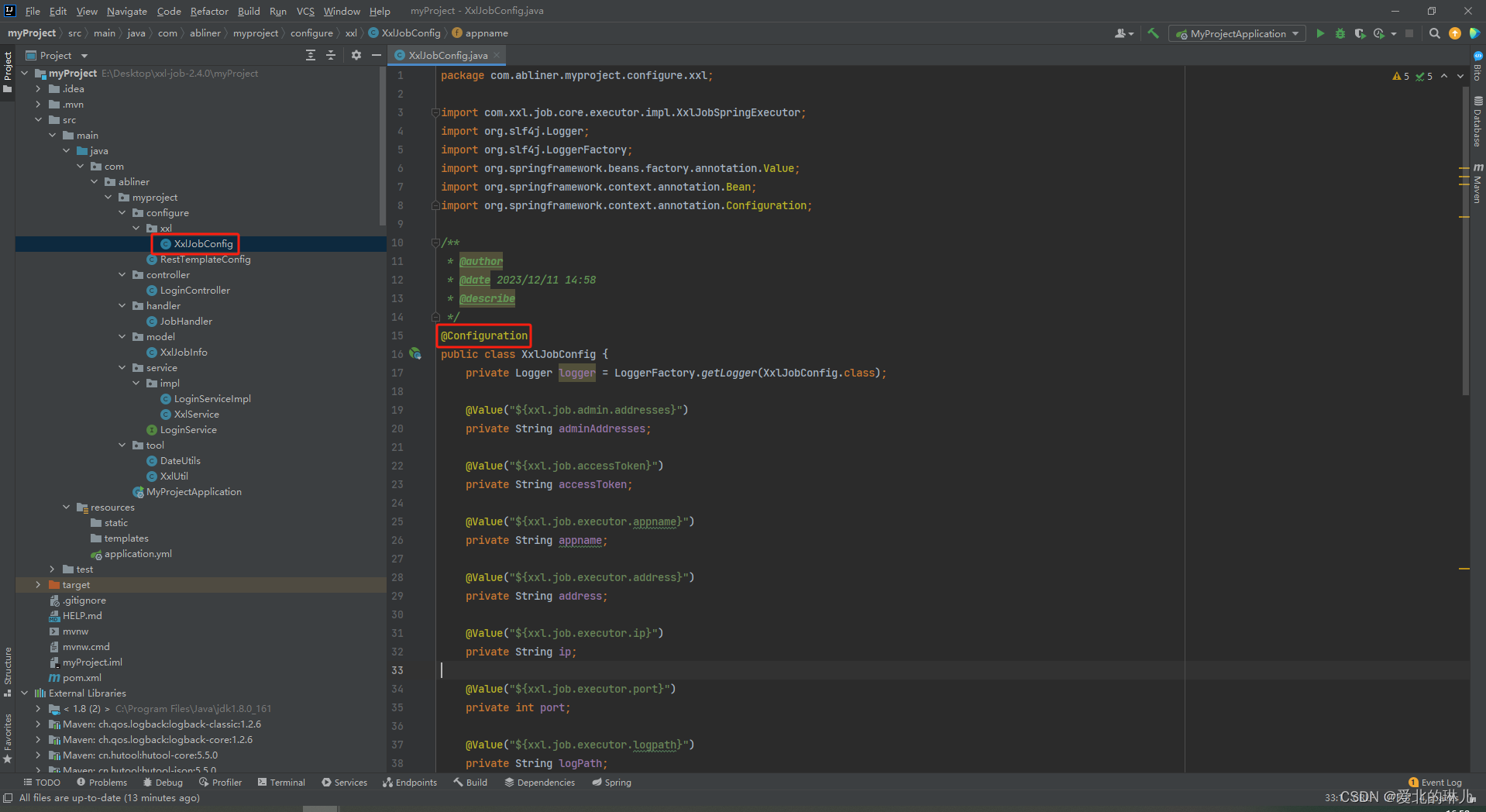Toggle the Maven tool window
The image size is (1486, 812).
tap(1478, 184)
